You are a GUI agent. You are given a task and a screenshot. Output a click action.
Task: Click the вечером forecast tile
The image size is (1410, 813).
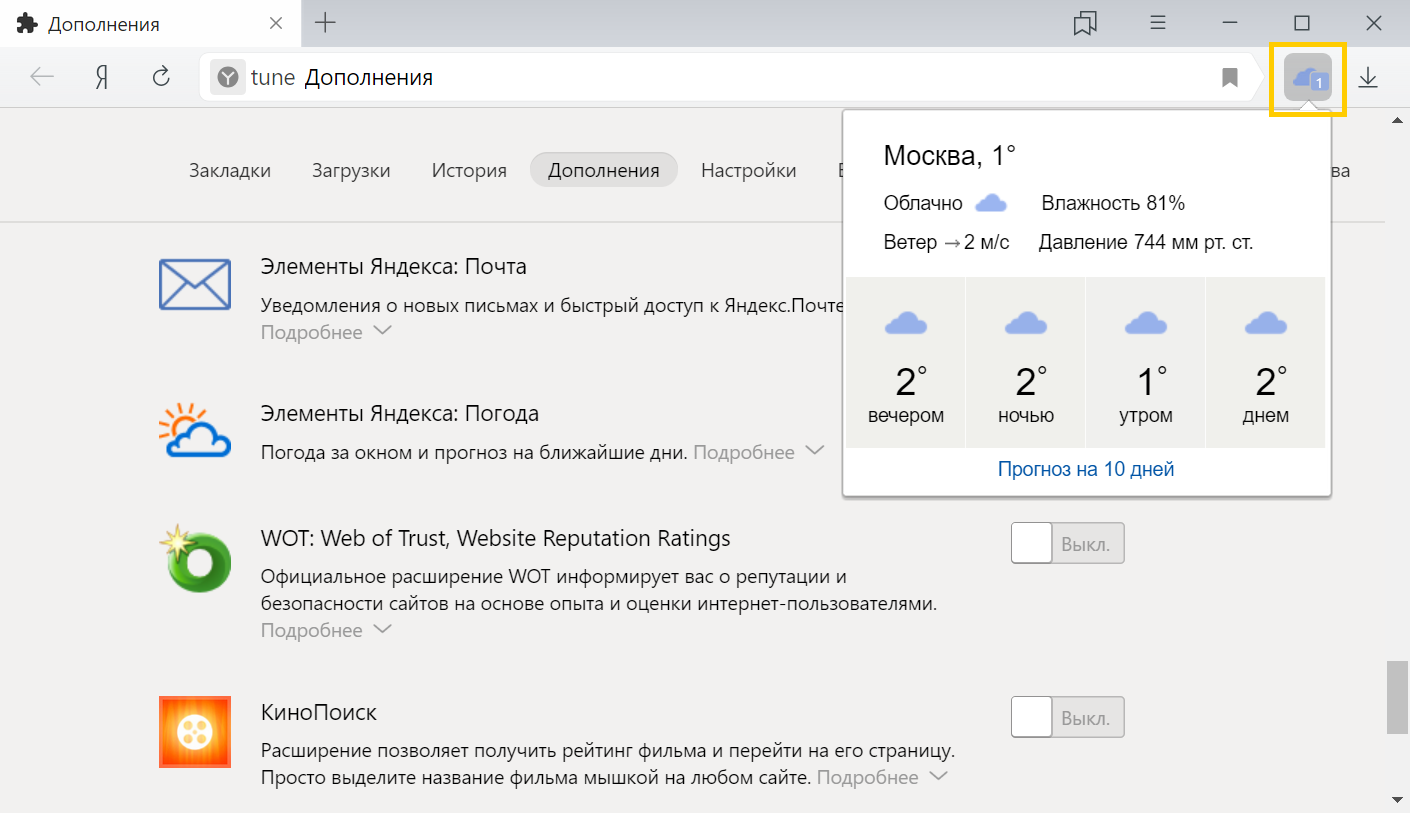(x=906, y=363)
